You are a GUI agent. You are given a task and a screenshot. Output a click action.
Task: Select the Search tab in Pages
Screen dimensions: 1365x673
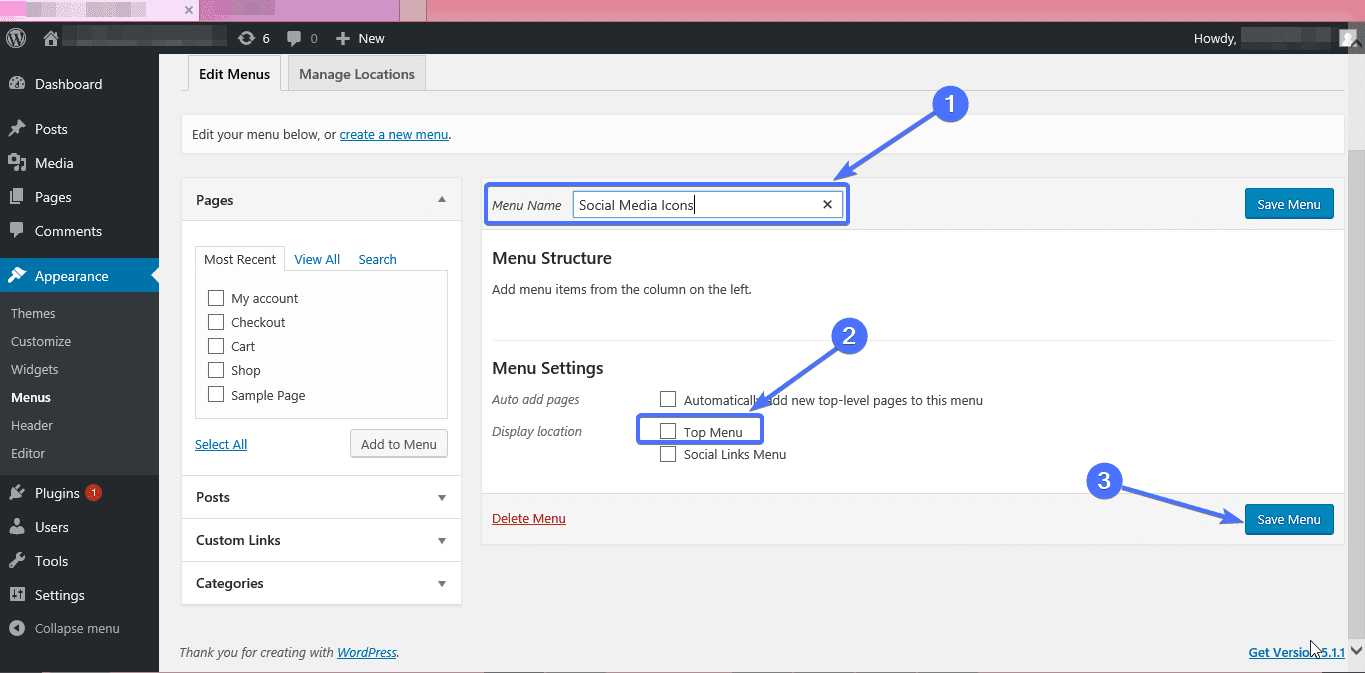(378, 259)
